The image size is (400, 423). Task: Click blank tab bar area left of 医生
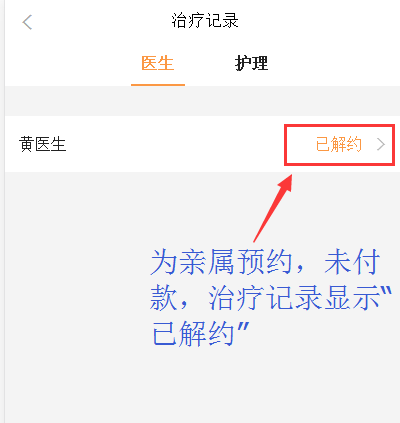[67, 63]
